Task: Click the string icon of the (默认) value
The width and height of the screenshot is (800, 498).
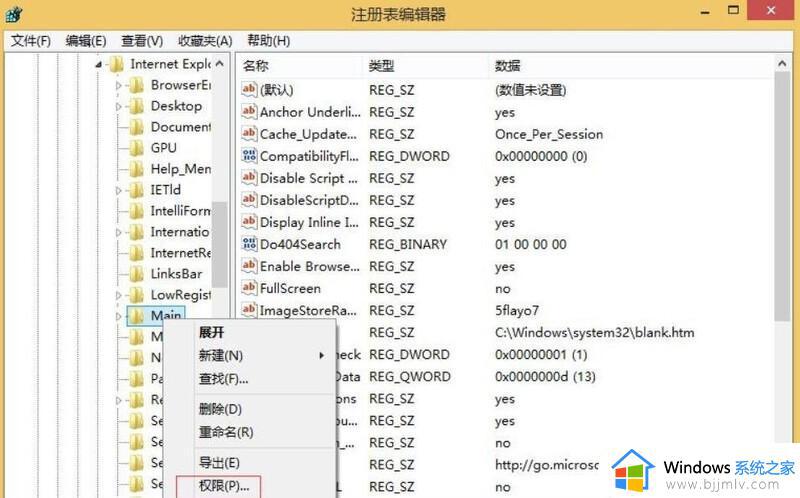Action: [x=249, y=90]
